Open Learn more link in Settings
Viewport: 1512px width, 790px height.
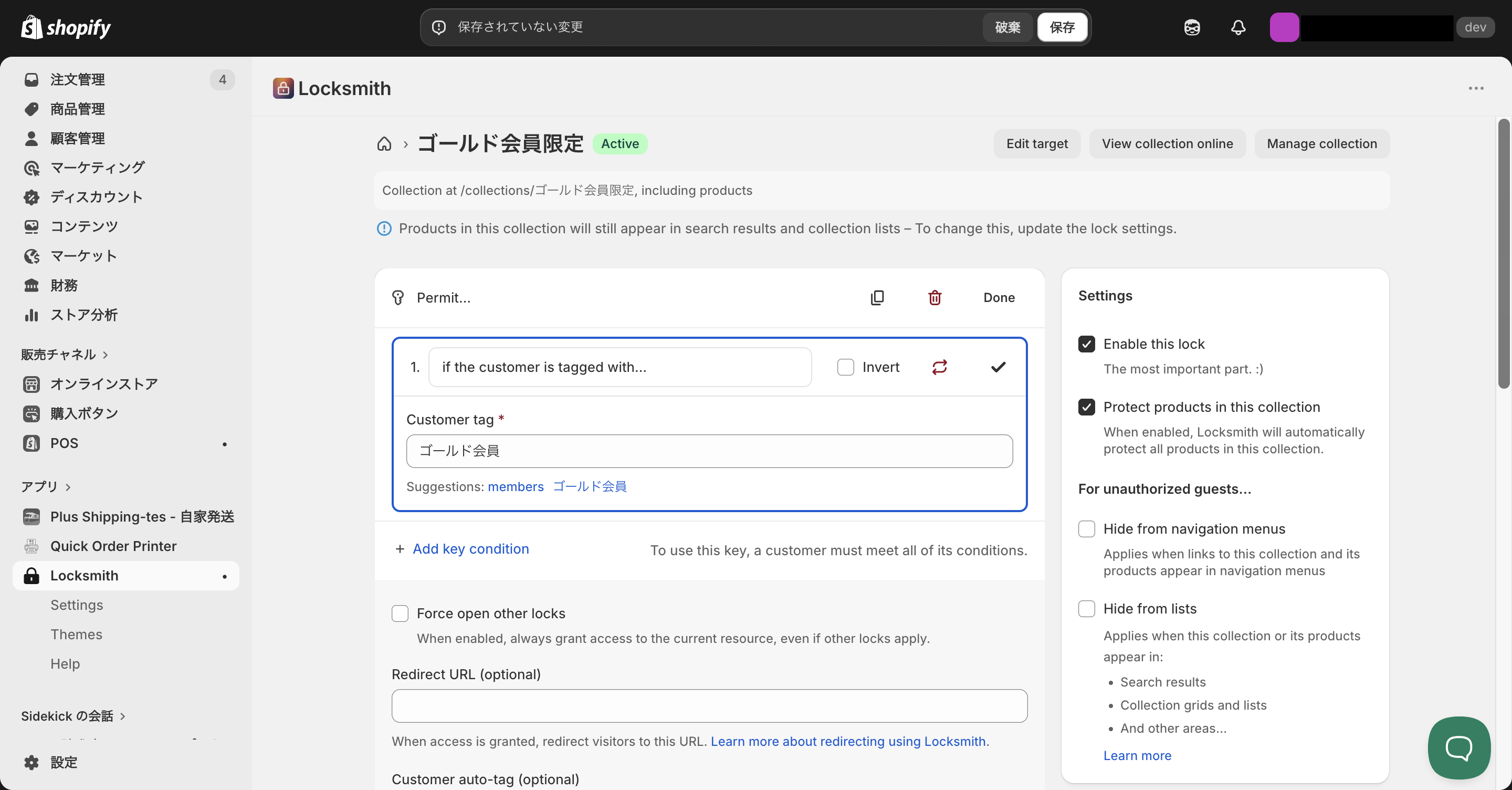[1137, 755]
